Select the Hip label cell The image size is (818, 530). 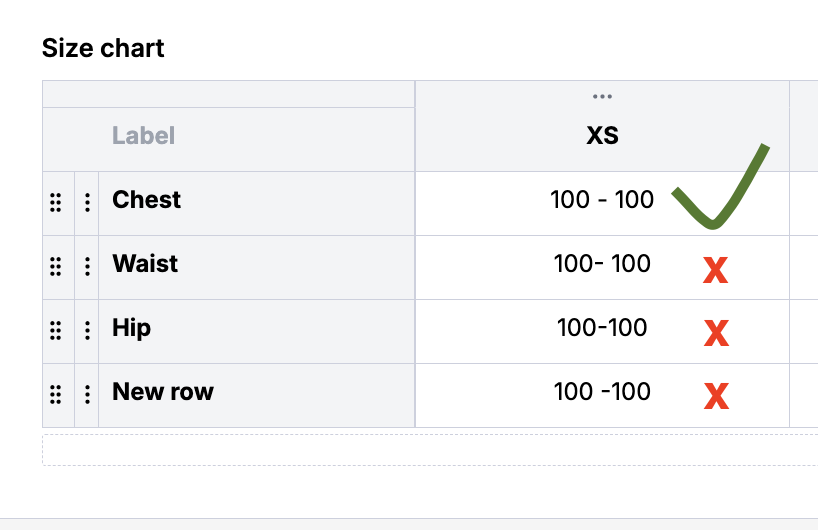pyautogui.click(x=132, y=328)
